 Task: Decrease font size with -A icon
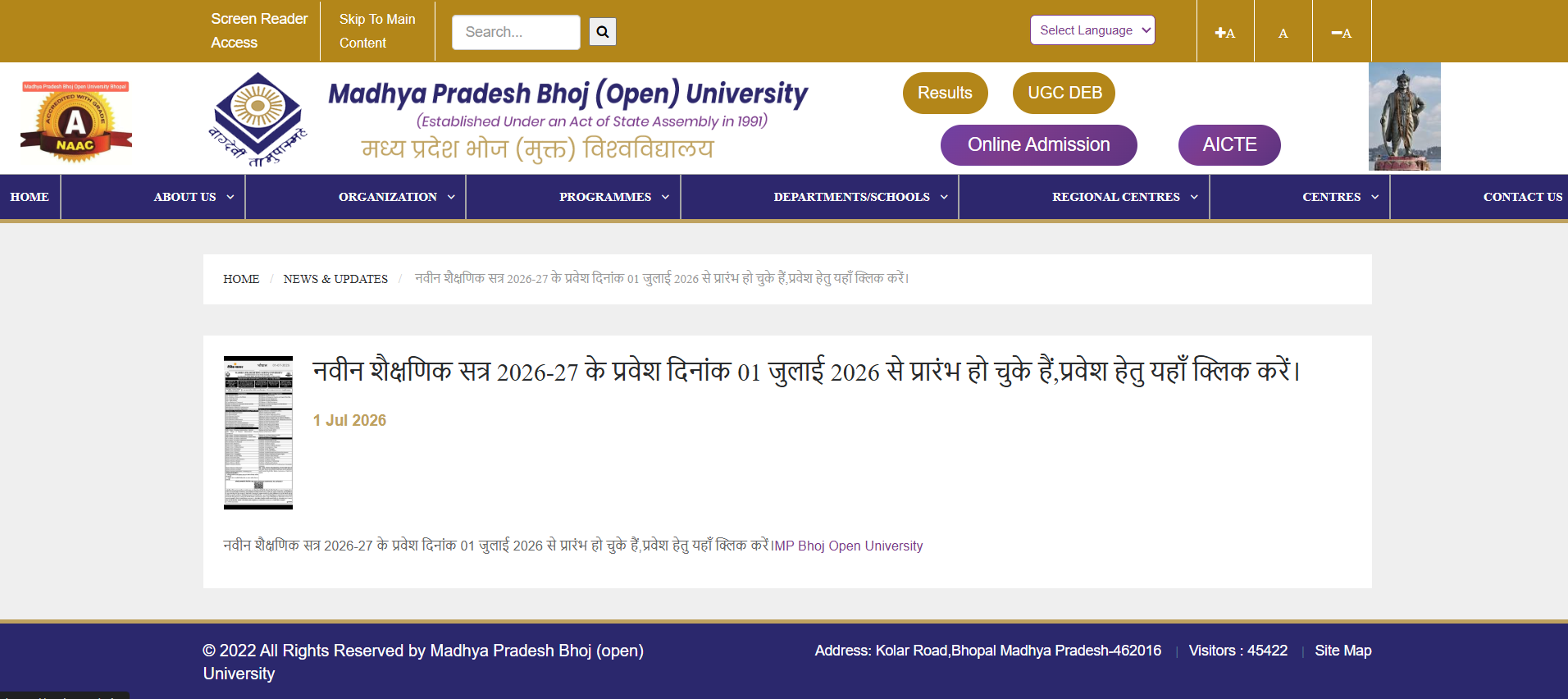[1342, 33]
